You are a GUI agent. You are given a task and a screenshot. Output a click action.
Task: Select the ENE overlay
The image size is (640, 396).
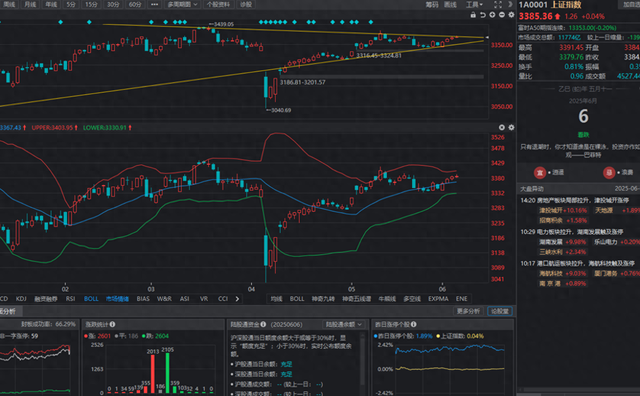click(x=462, y=299)
